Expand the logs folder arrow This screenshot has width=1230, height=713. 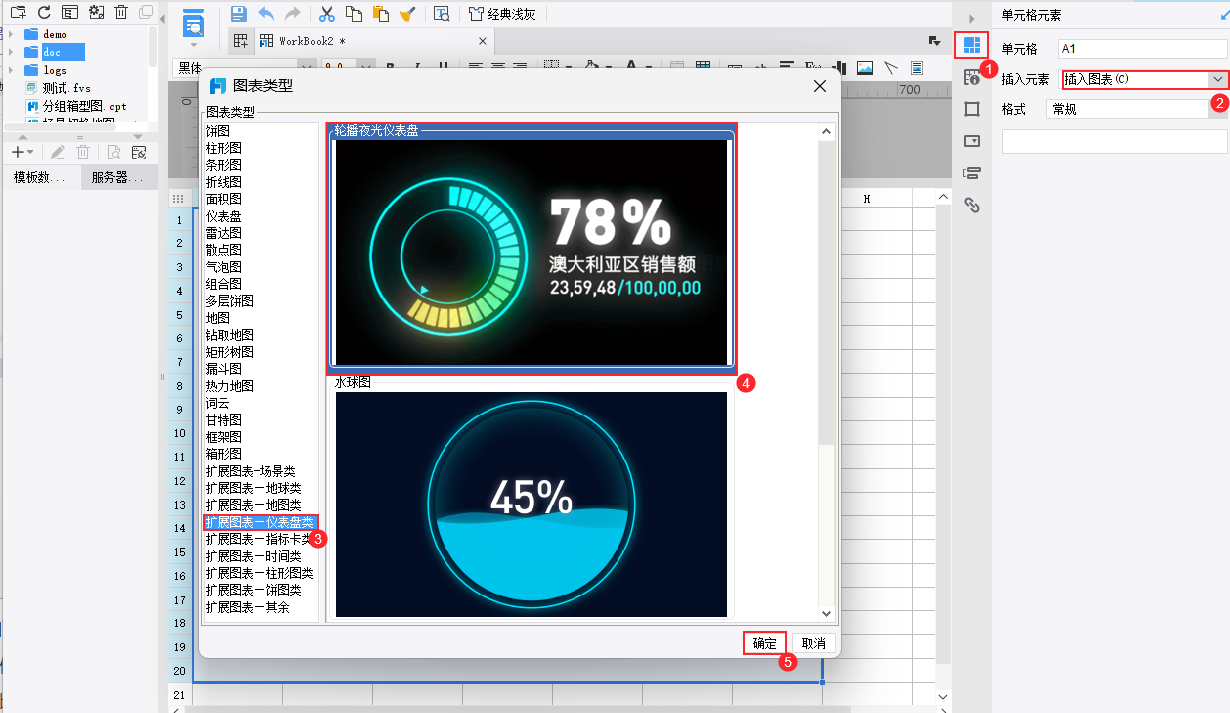[11, 70]
